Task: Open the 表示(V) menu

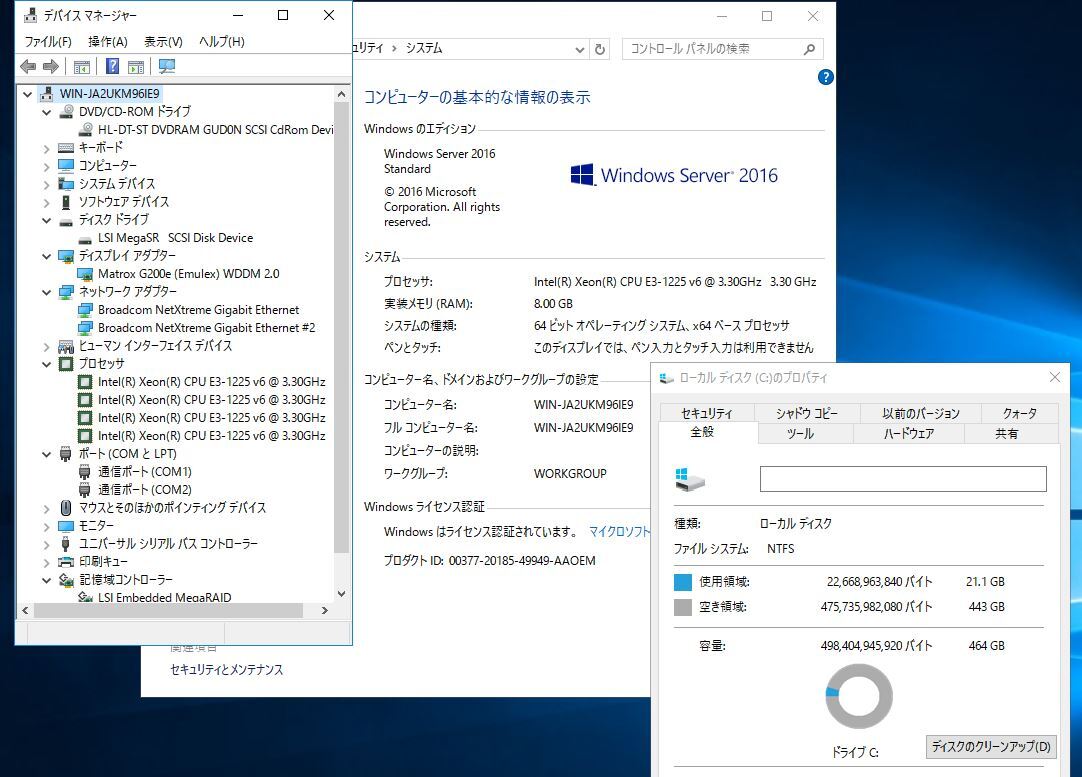Action: coord(163,41)
